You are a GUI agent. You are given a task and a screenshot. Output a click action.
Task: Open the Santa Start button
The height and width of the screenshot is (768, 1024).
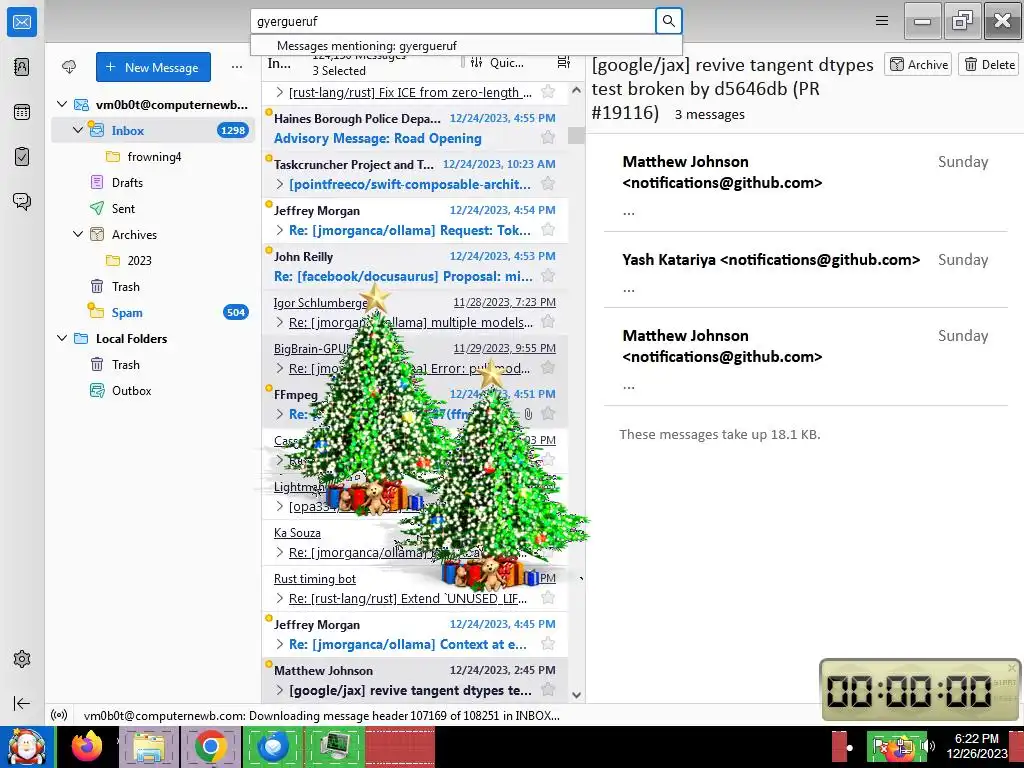[x=26, y=746]
